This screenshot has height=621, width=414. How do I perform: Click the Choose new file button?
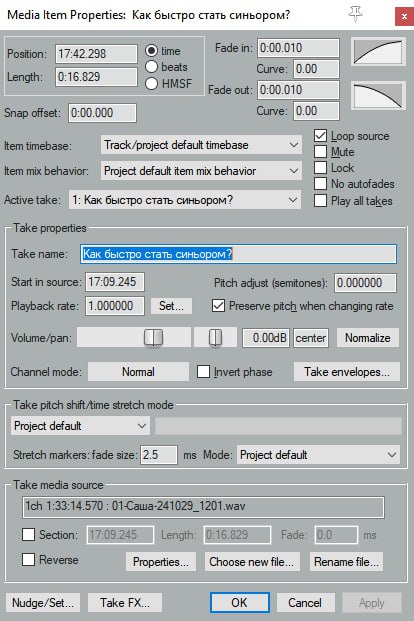click(x=252, y=562)
